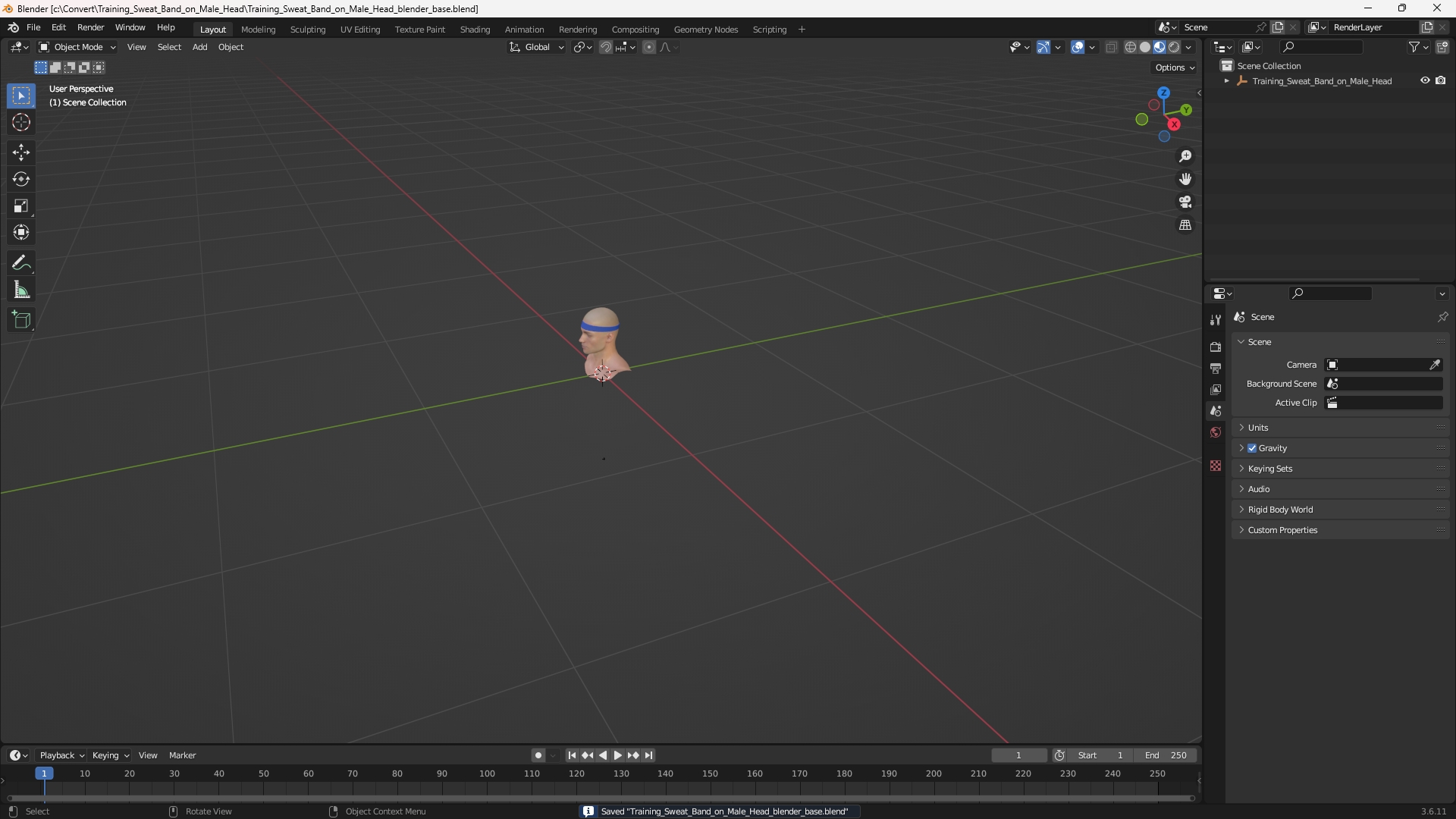Toggle X-ray display mode
This screenshot has width=1456, height=819.
click(1111, 47)
